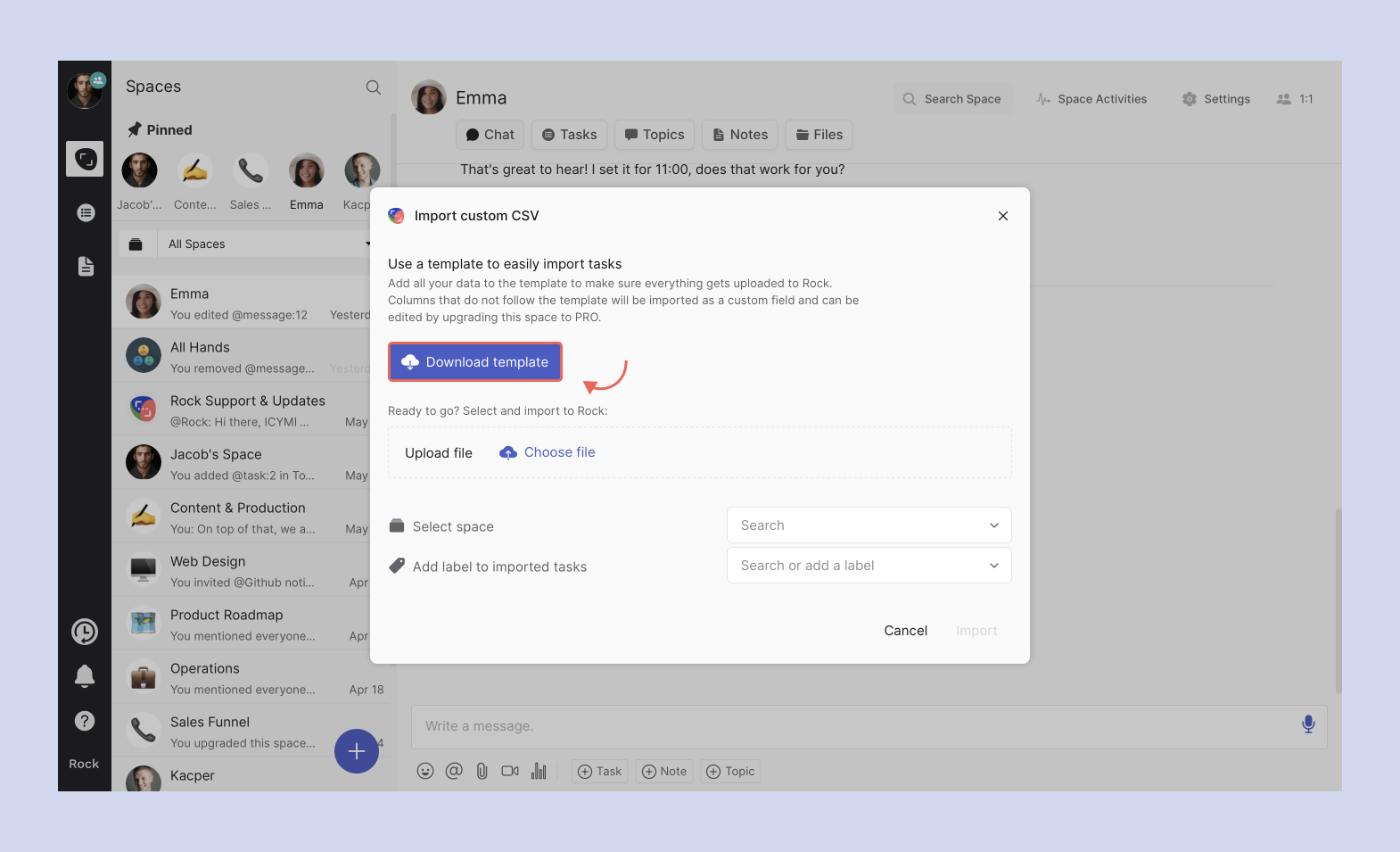Expand the Search or add a label dropdown

[x=869, y=566]
